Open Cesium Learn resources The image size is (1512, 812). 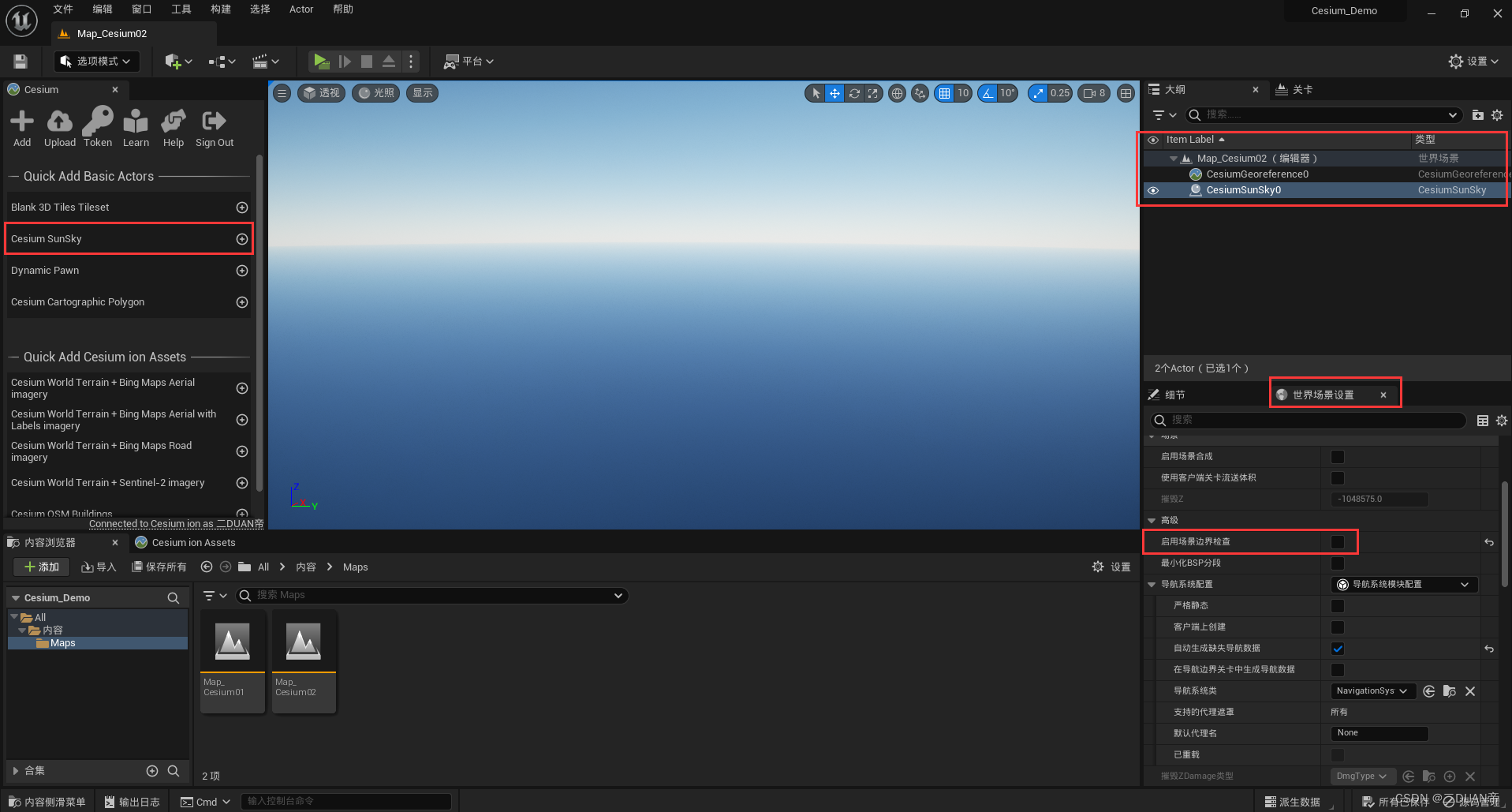click(x=136, y=128)
